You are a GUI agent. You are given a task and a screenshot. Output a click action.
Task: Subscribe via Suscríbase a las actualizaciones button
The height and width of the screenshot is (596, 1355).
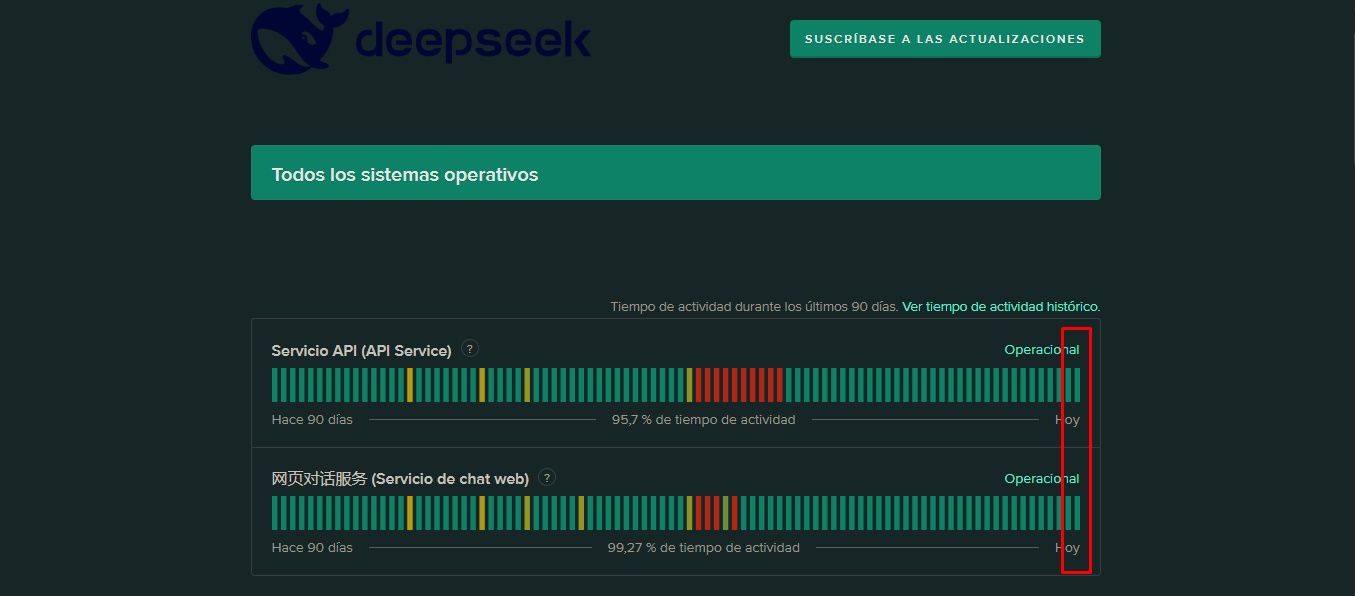[945, 39]
